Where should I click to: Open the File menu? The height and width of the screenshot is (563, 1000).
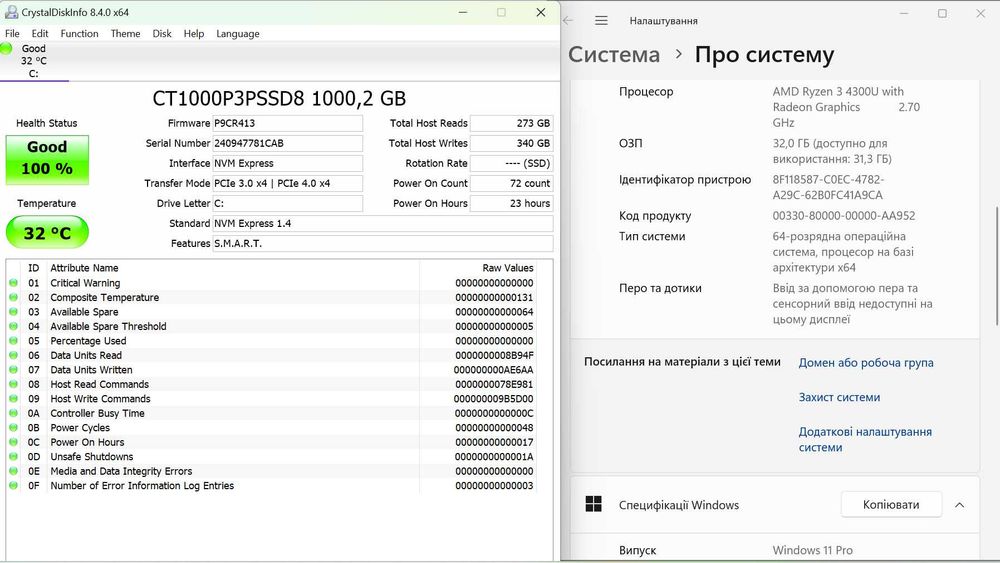pyautogui.click(x=12, y=33)
